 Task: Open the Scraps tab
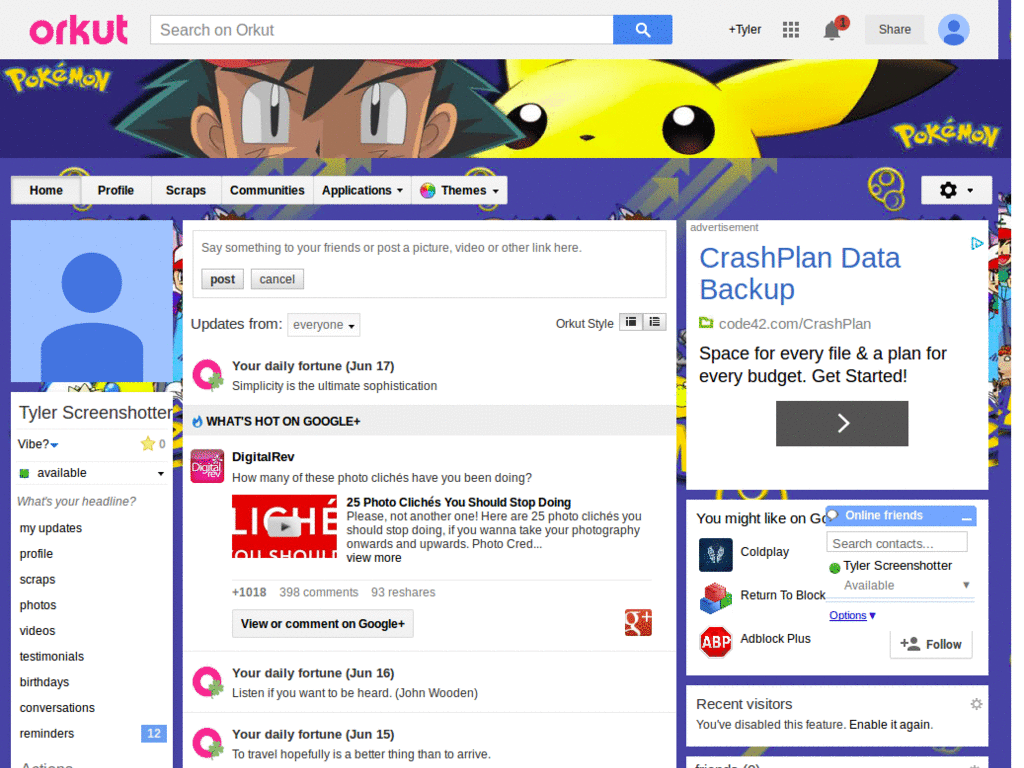[185, 190]
